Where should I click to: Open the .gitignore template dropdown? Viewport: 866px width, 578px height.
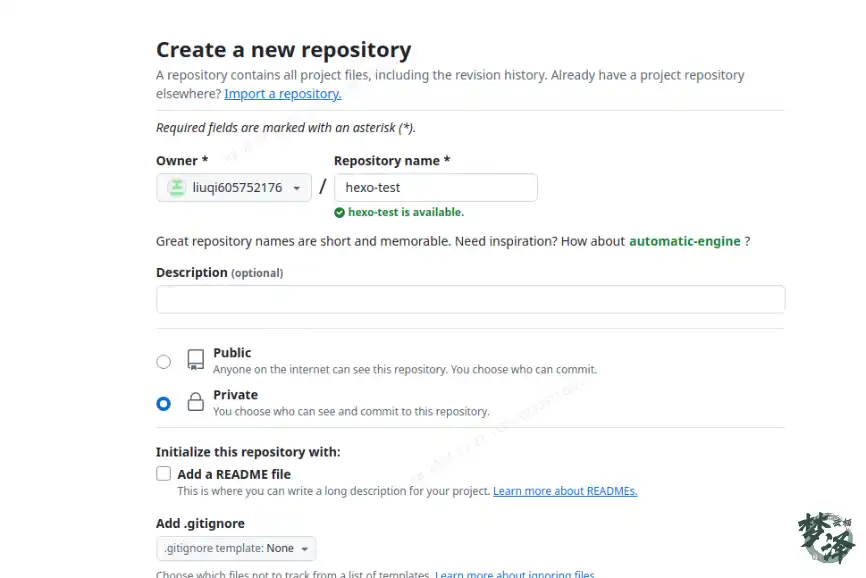(x=236, y=548)
